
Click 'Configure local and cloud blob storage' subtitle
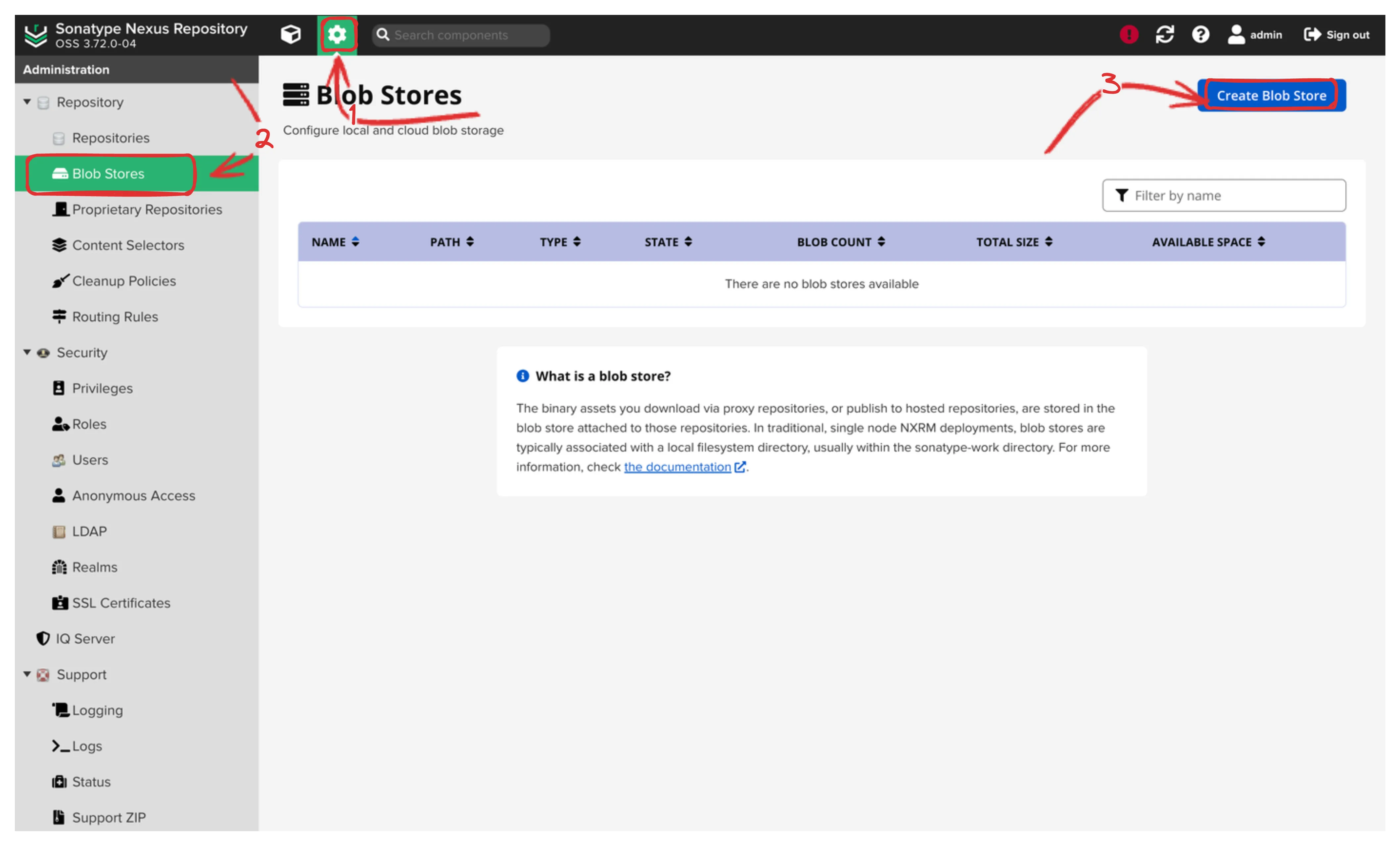[x=393, y=130]
